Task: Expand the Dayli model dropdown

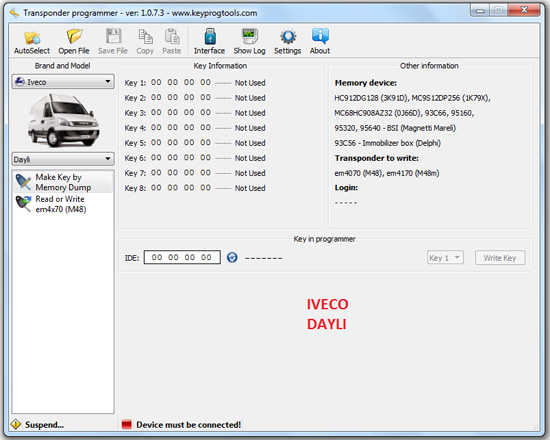Action: [x=63, y=159]
